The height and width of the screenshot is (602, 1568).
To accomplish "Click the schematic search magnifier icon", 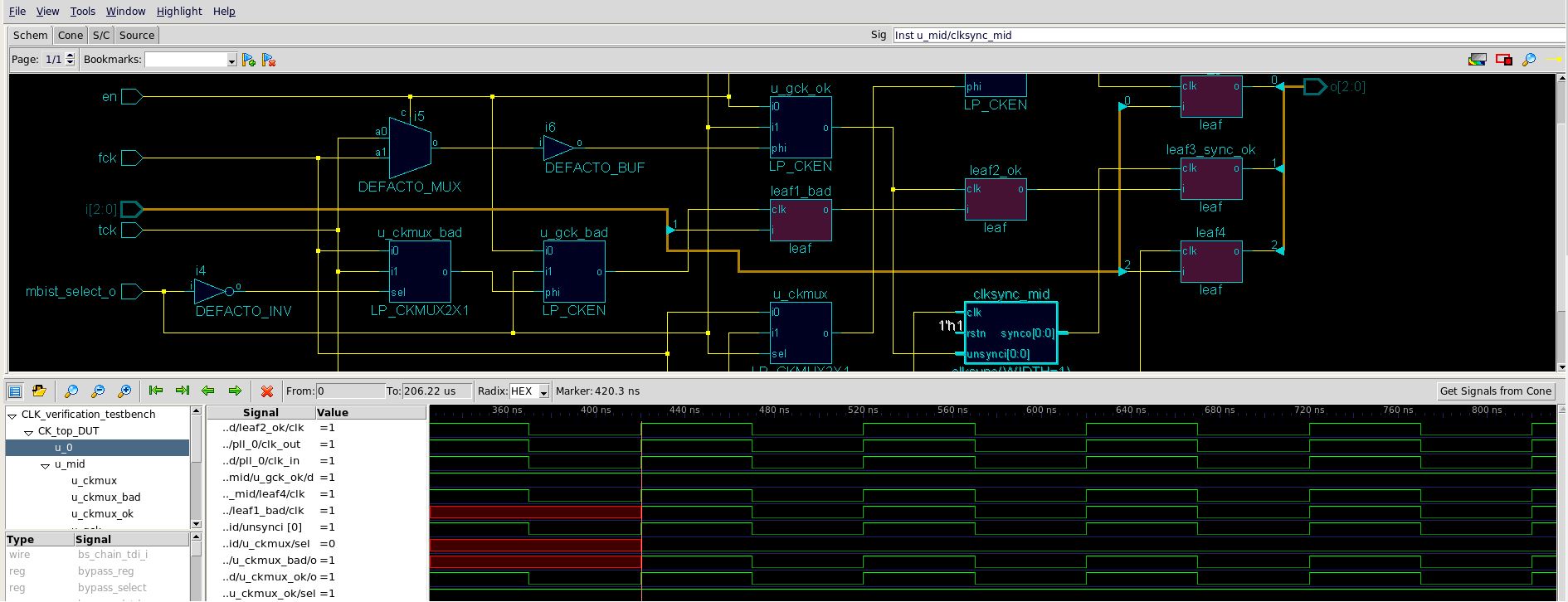I will pyautogui.click(x=1529, y=60).
